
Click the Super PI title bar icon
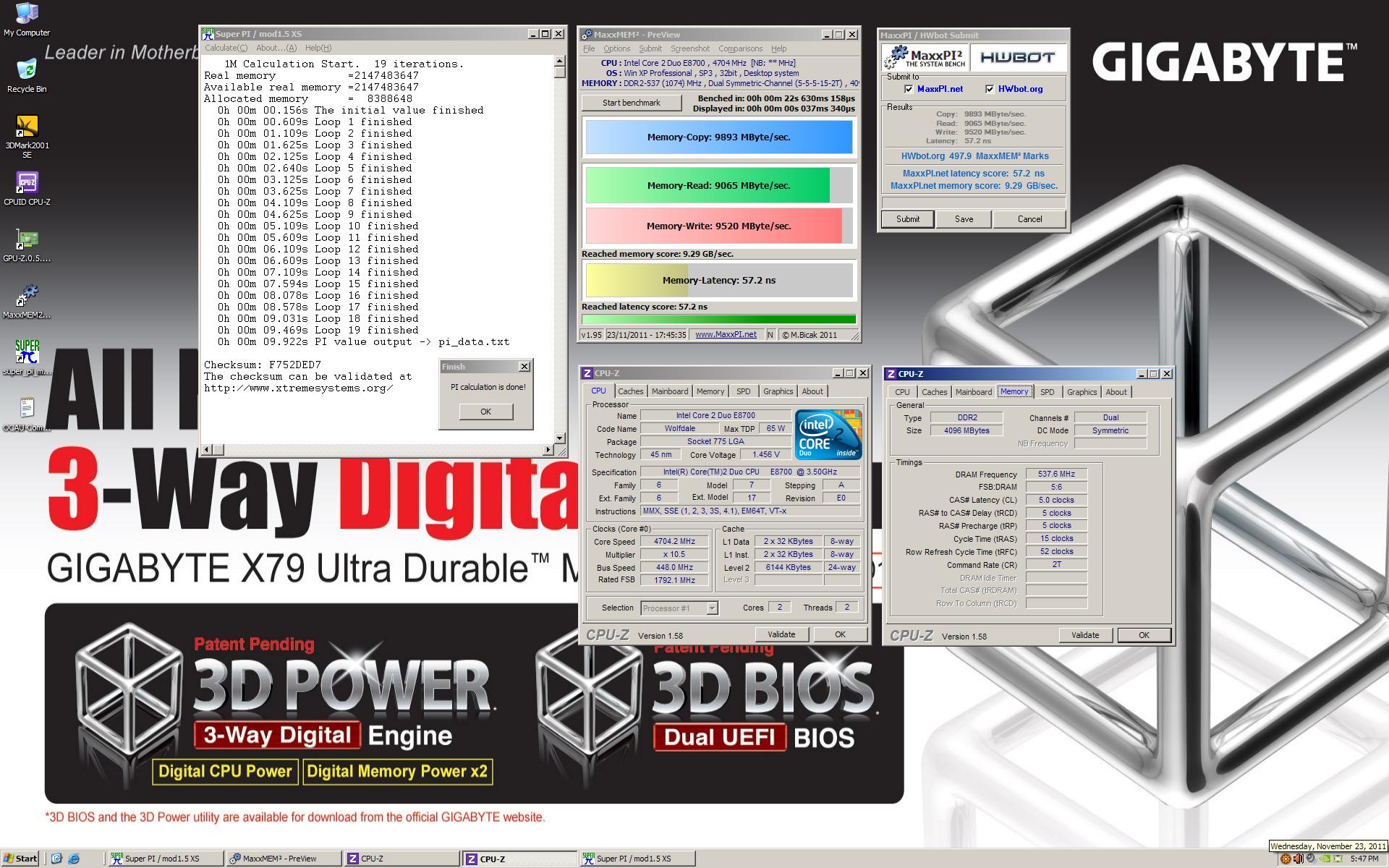(208, 33)
